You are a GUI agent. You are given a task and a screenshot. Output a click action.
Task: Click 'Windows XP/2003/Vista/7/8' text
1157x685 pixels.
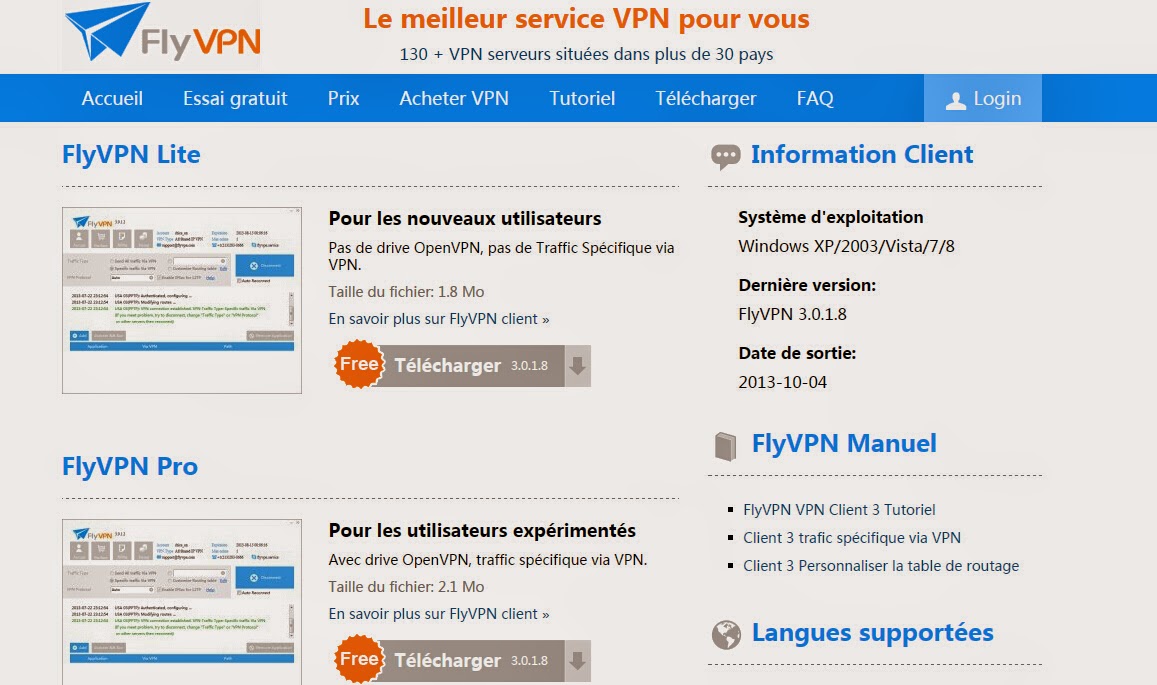tap(846, 247)
